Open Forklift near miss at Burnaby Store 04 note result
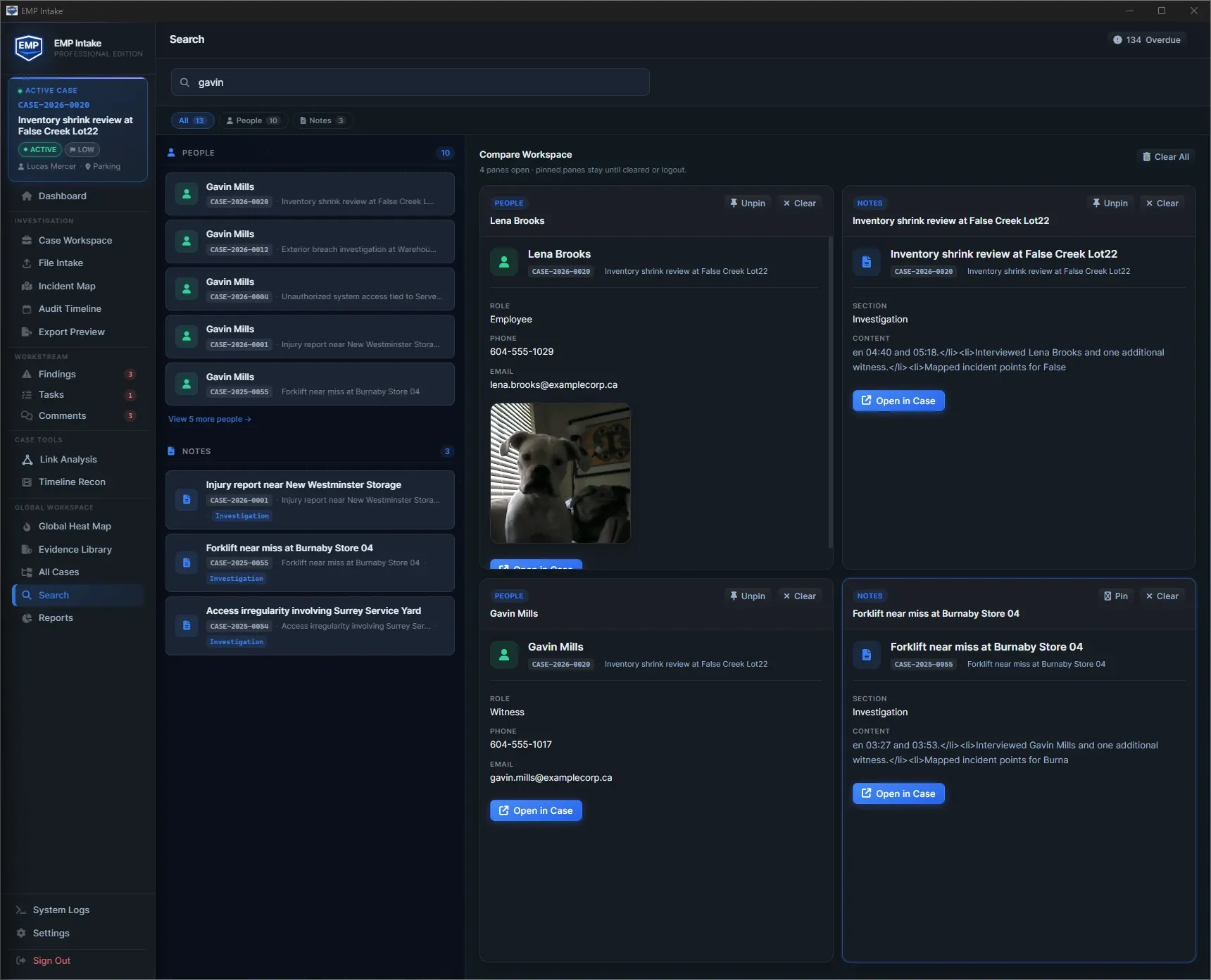This screenshot has width=1211, height=980. click(x=310, y=563)
